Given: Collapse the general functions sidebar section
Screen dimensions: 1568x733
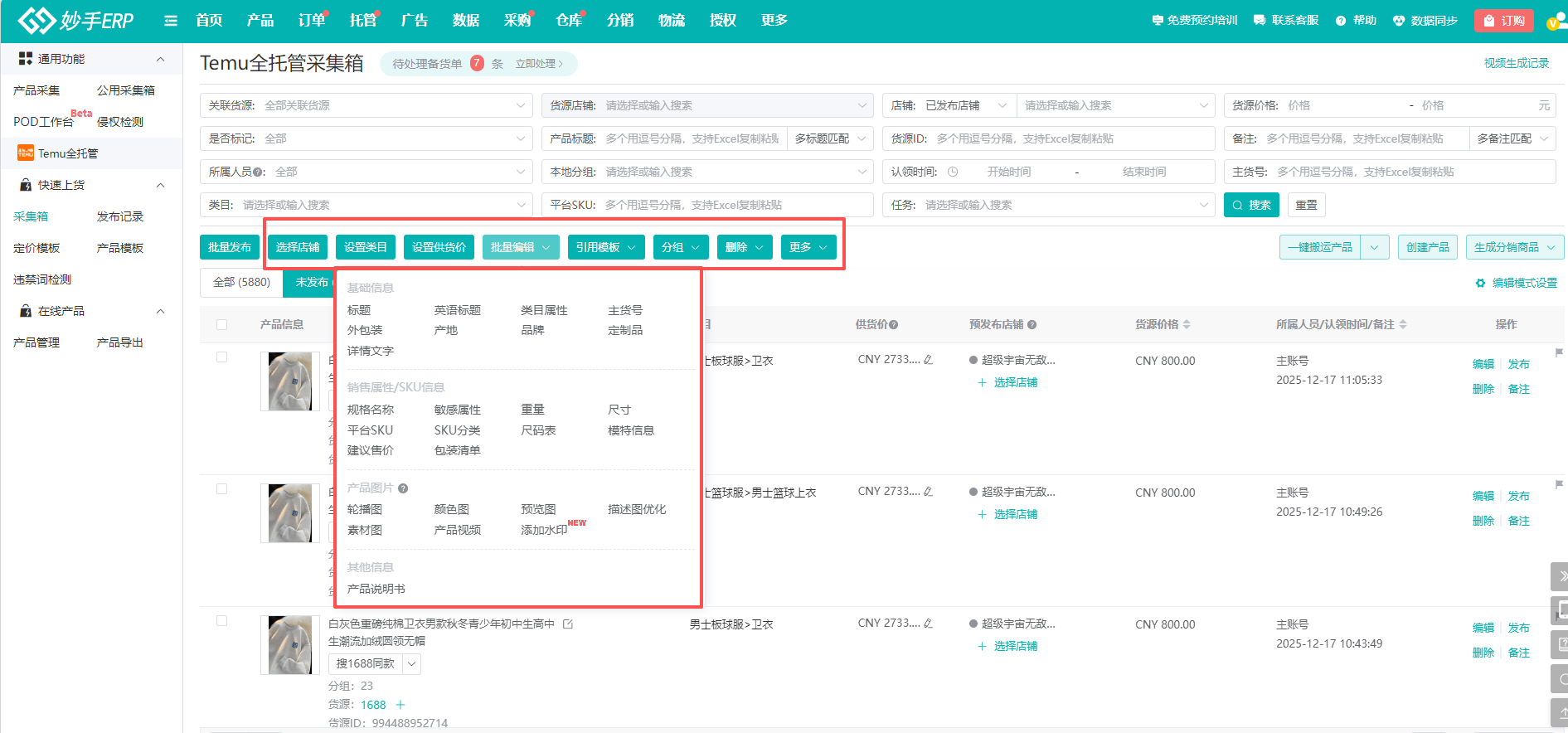Looking at the screenshot, I should click(x=160, y=59).
